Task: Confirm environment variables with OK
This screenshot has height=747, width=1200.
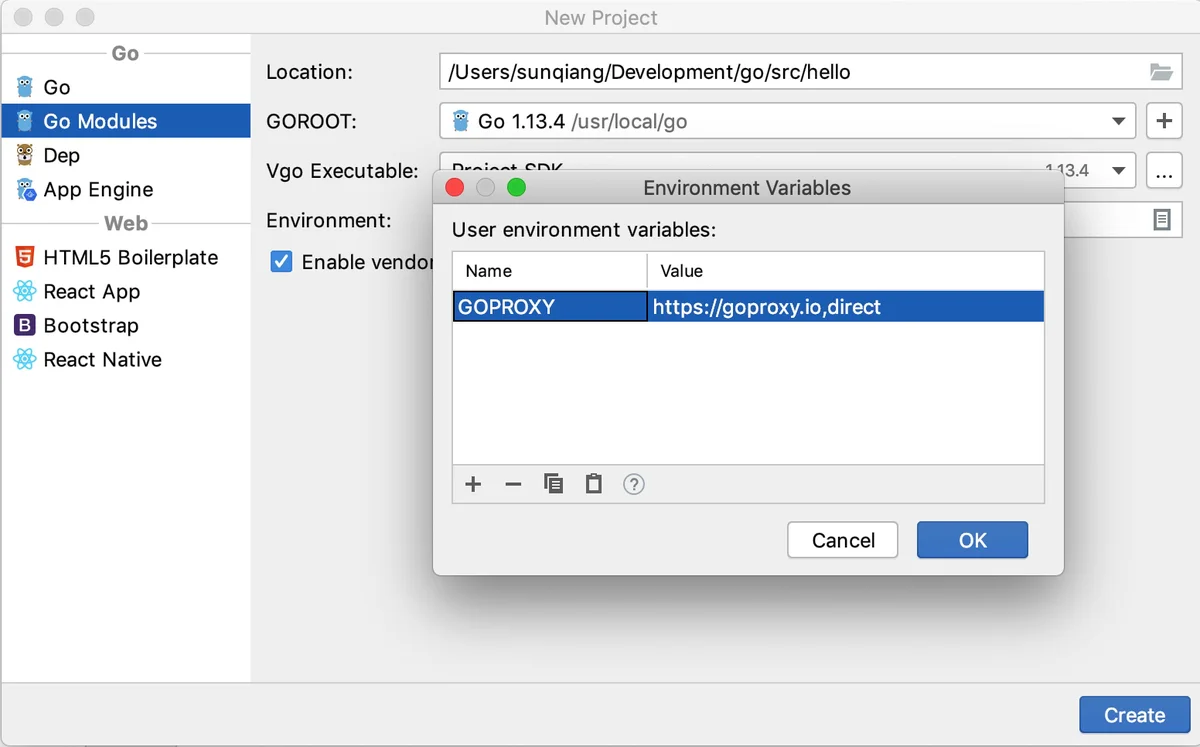Action: [973, 540]
